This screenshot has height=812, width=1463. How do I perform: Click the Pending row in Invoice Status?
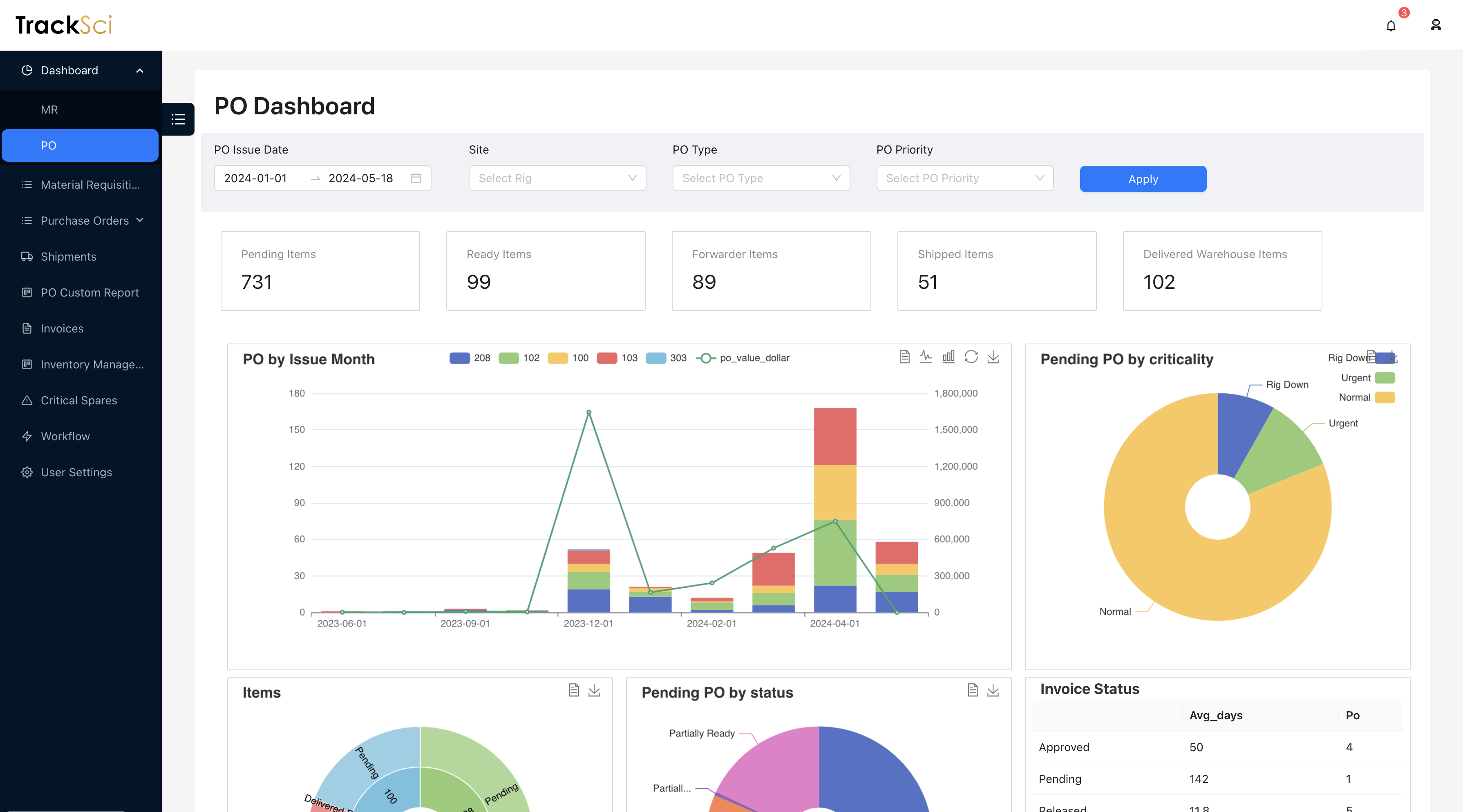1217,779
